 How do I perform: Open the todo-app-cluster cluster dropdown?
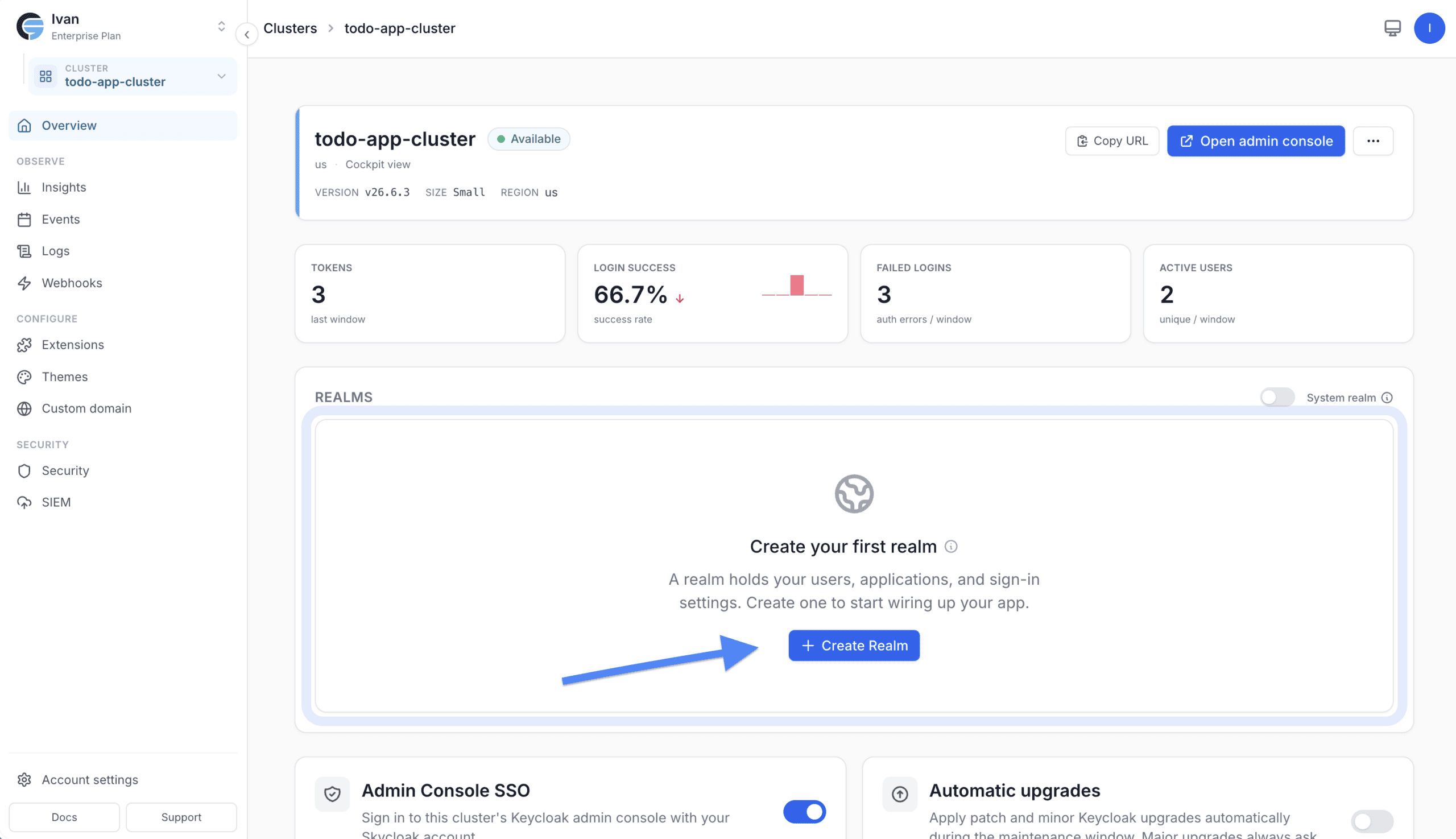tap(133, 76)
